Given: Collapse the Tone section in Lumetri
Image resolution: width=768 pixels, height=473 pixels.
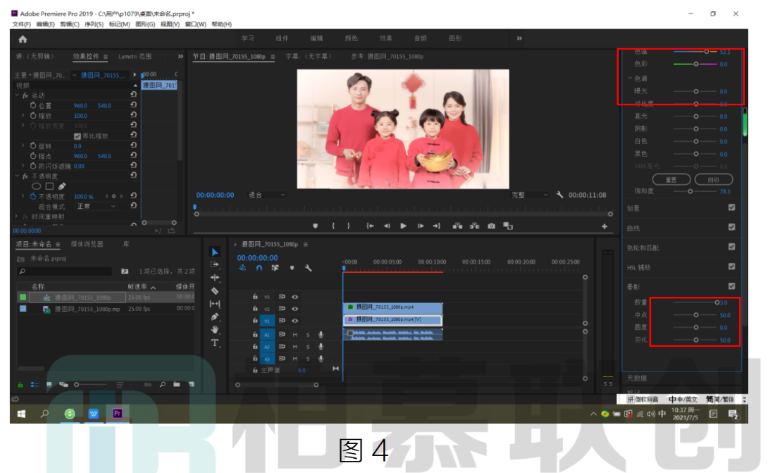Looking at the screenshot, I should coord(630,78).
